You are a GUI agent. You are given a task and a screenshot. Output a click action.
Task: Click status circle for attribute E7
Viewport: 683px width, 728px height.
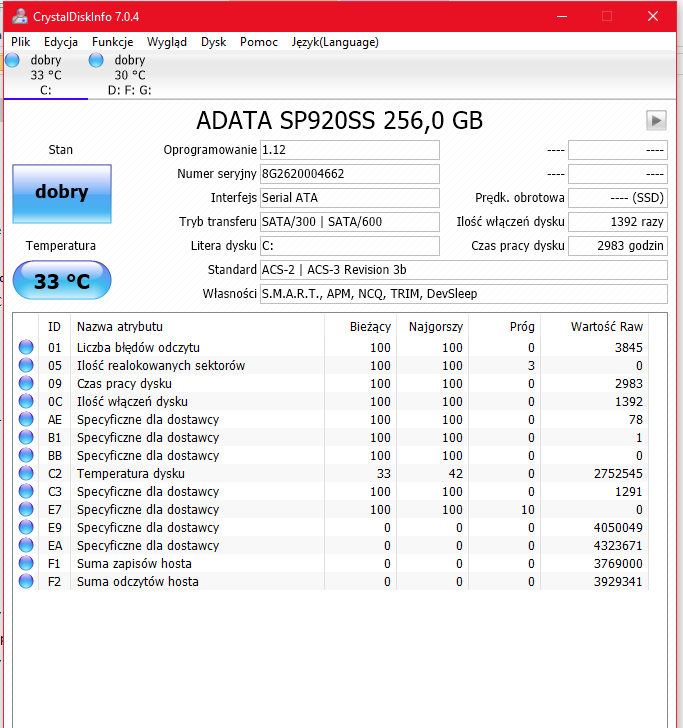[x=26, y=509]
